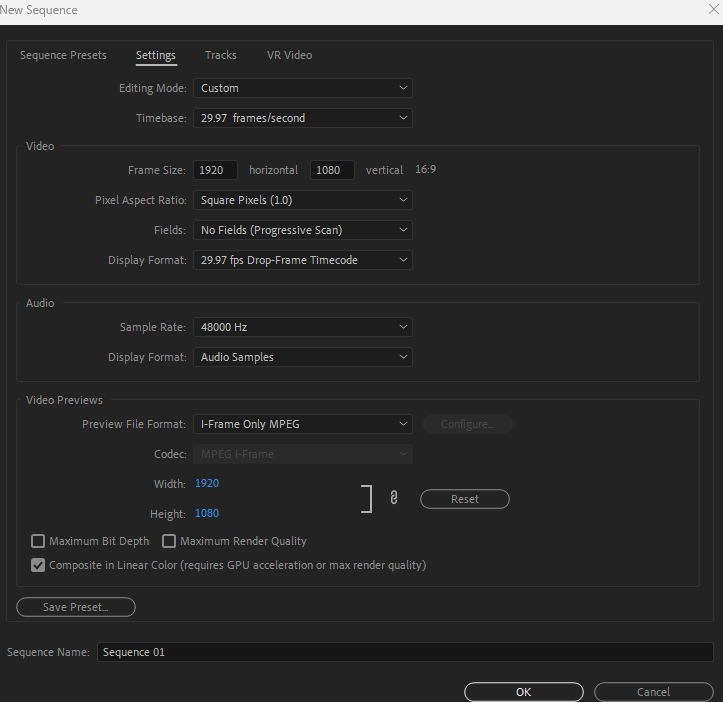
Task: Click Save Preset button
Action: coord(76,607)
